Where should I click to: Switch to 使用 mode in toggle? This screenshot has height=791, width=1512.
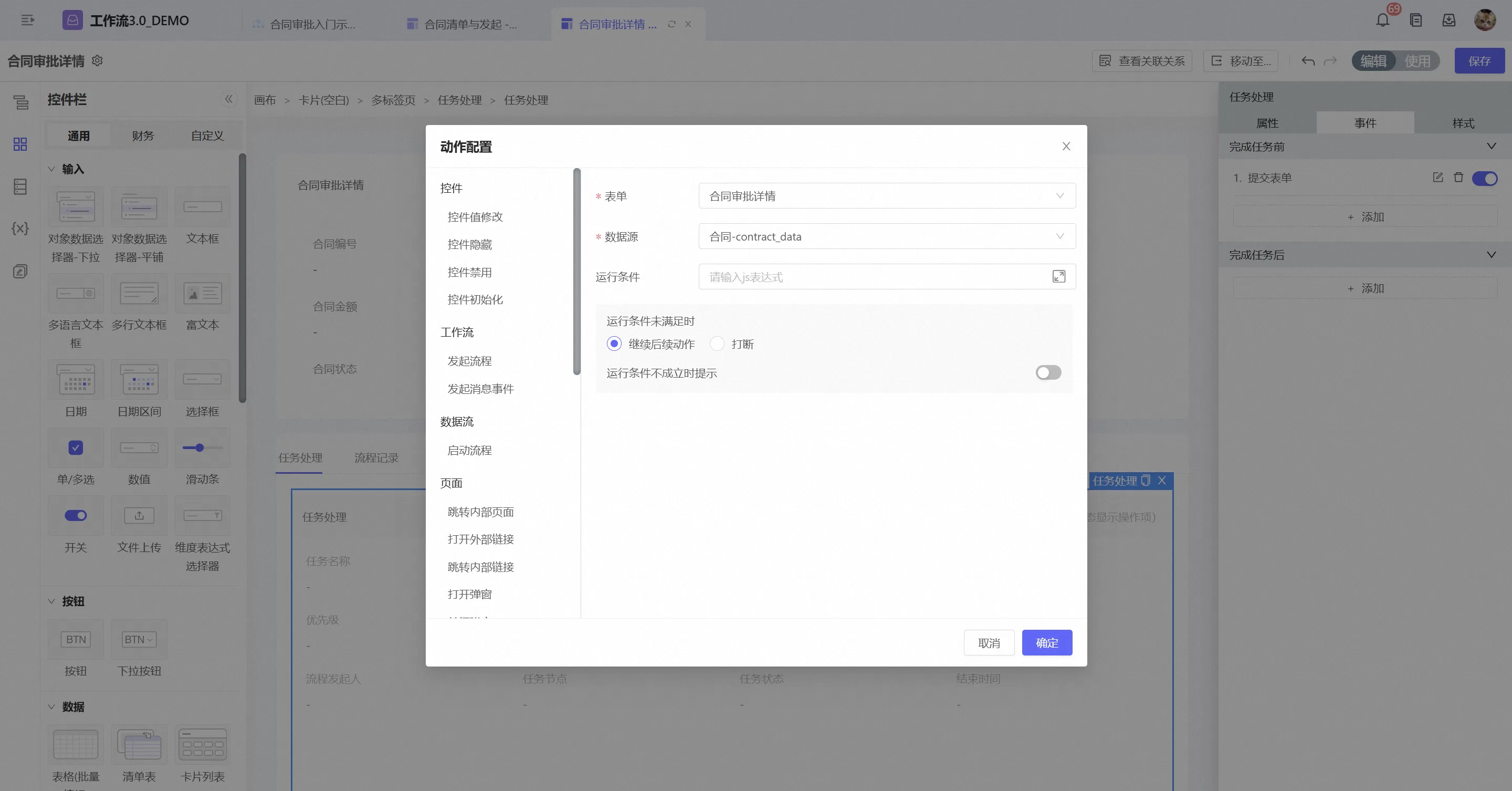pyautogui.click(x=1417, y=61)
